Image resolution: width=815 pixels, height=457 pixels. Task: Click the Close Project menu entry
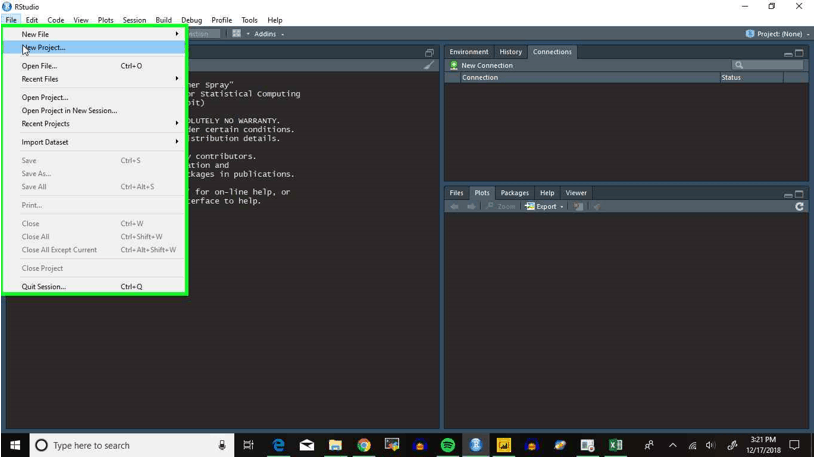pos(95,268)
